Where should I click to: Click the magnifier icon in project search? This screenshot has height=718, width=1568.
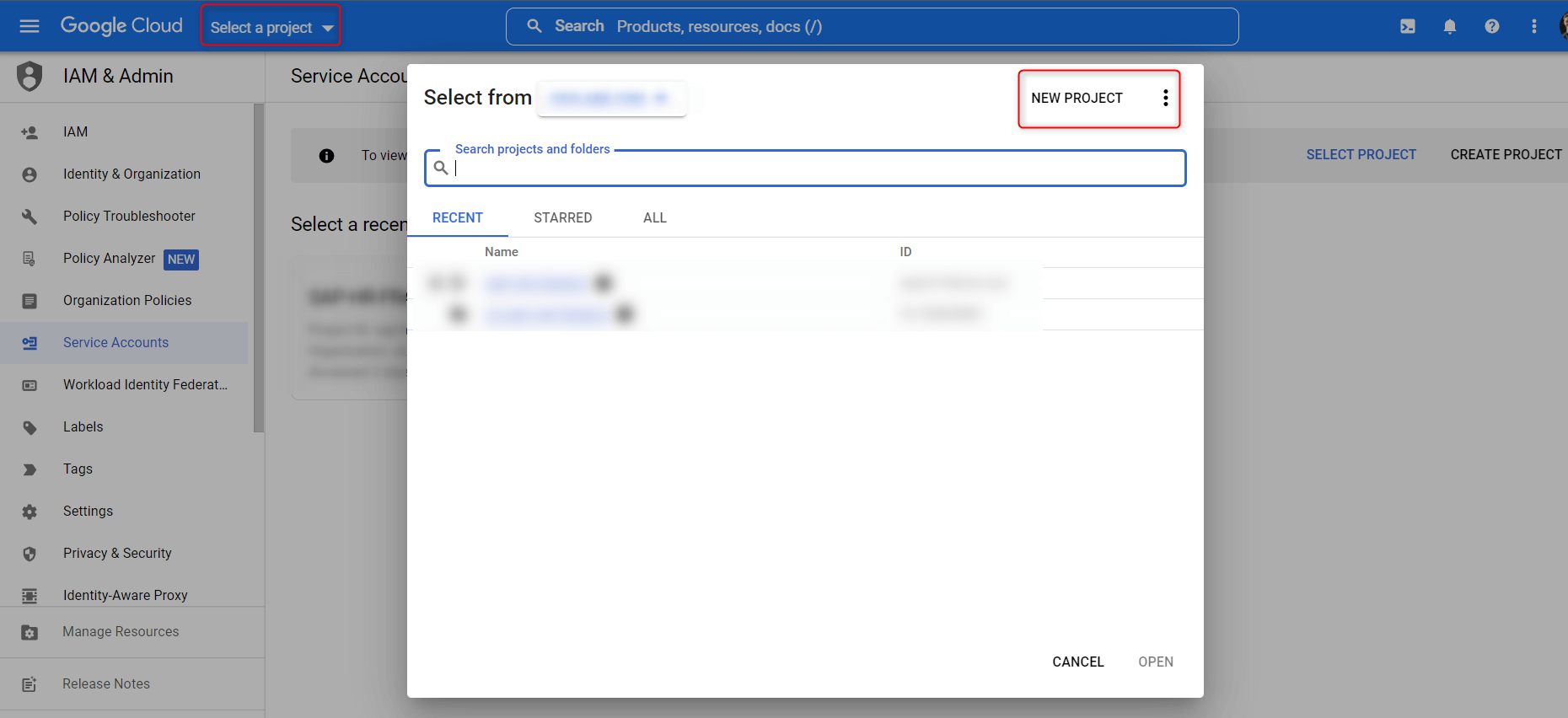click(441, 168)
